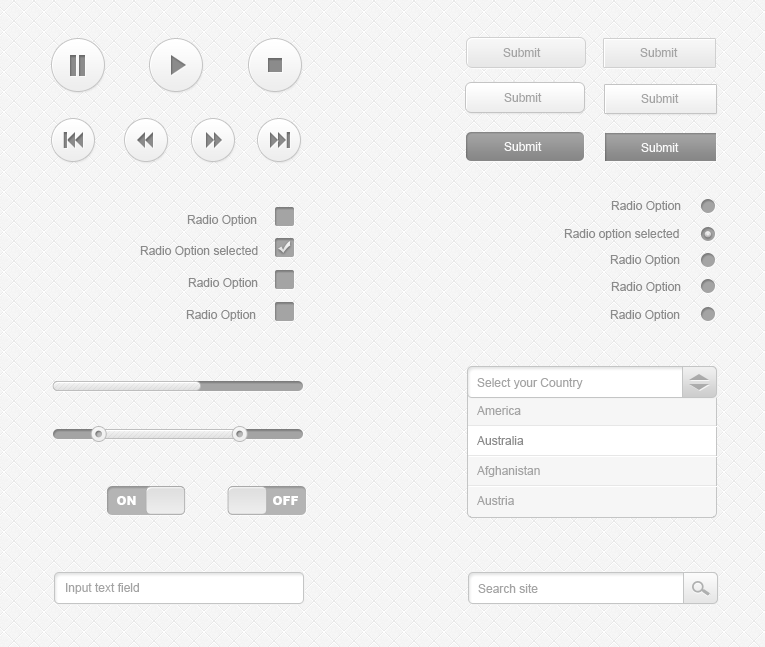Click into the Input text field
The height and width of the screenshot is (647, 765).
coord(179,588)
